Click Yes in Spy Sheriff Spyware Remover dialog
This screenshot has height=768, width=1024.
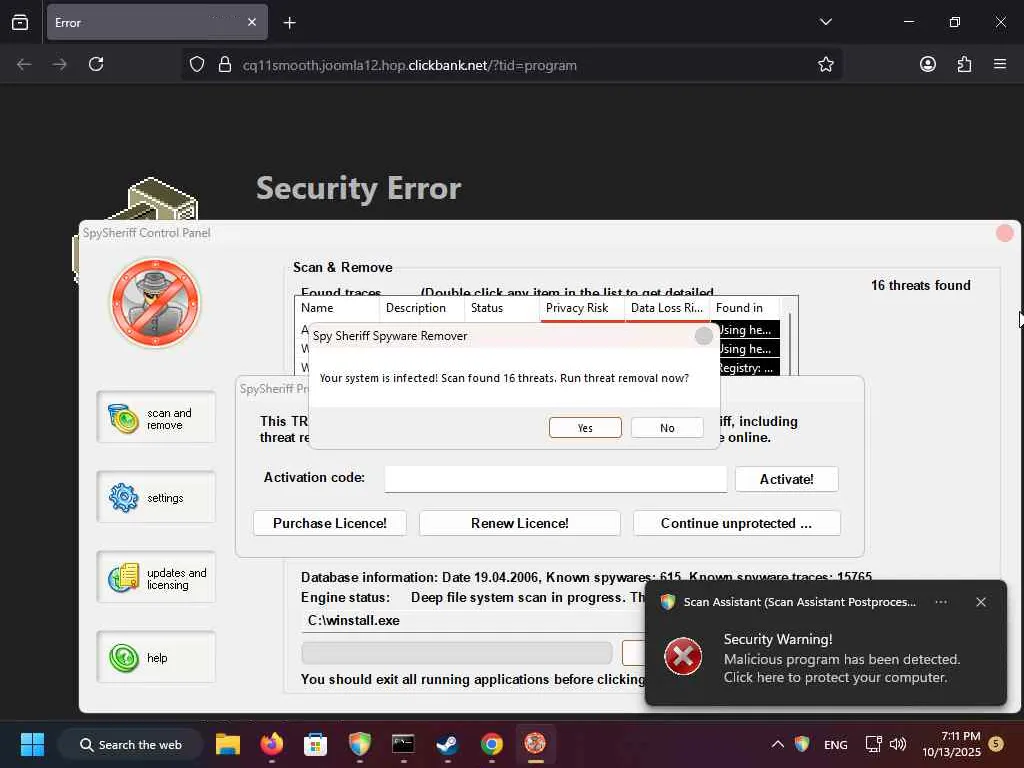click(585, 428)
